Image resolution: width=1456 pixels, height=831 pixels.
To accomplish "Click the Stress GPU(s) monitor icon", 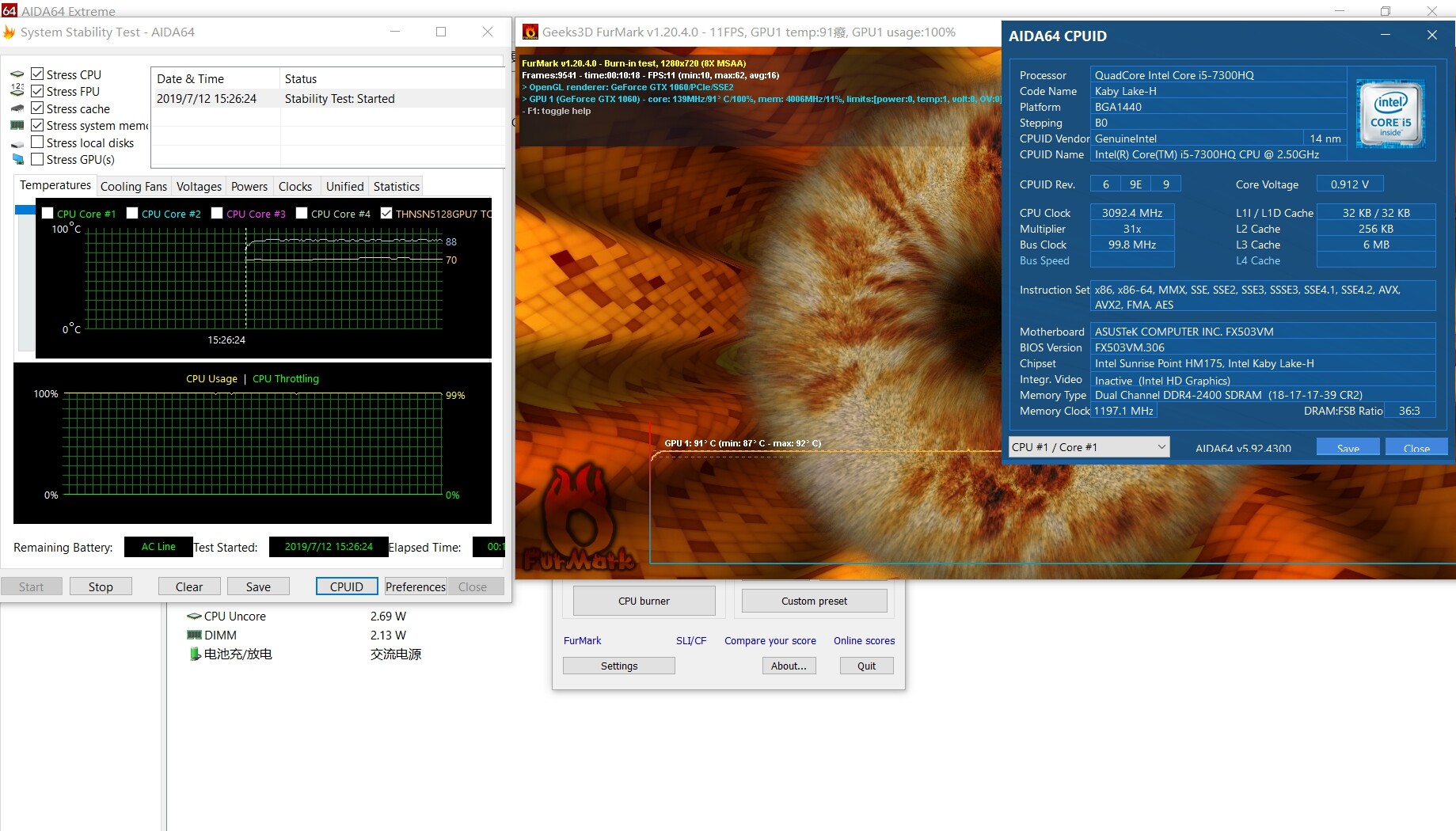I will tap(17, 159).
